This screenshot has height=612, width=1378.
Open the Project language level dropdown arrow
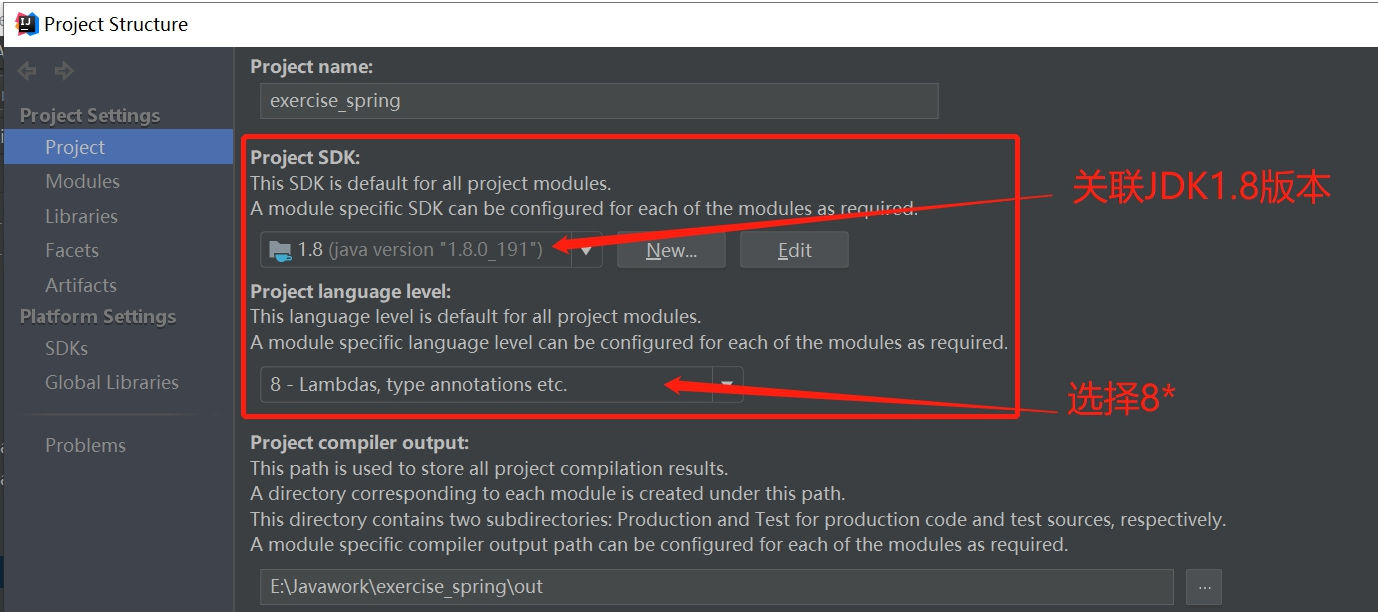point(727,384)
